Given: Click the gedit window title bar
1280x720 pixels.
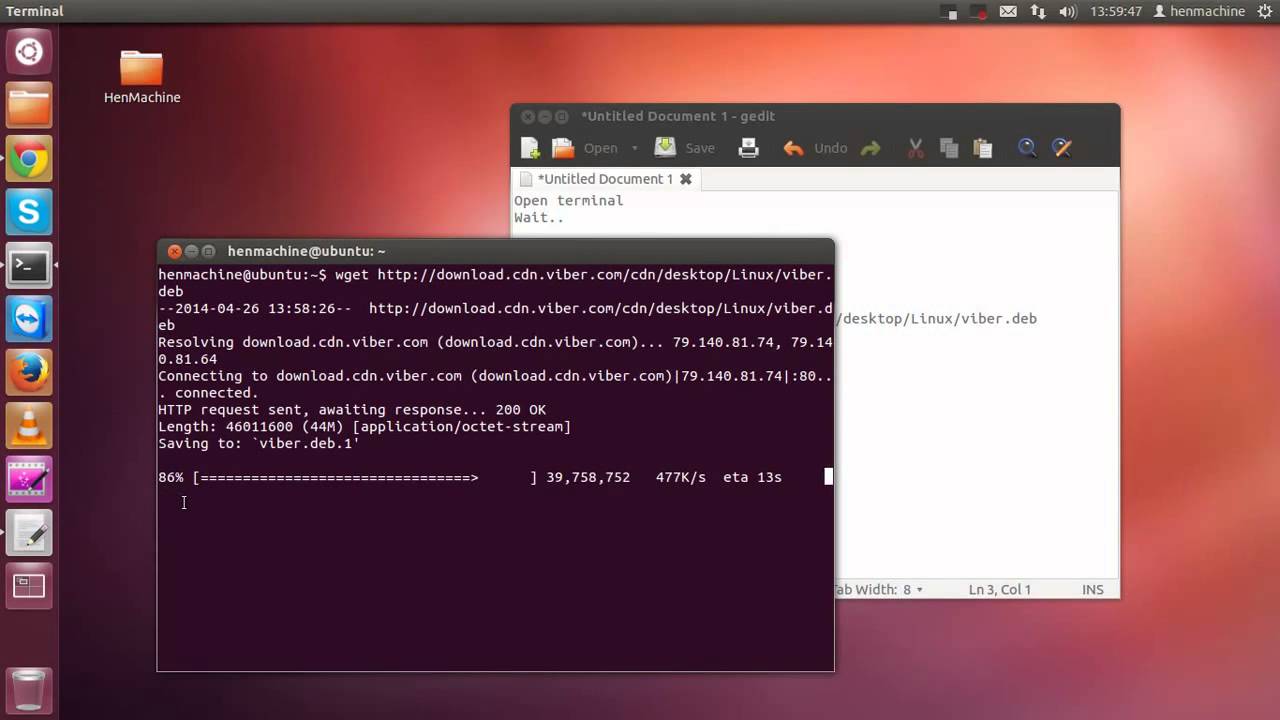Looking at the screenshot, I should [815, 116].
